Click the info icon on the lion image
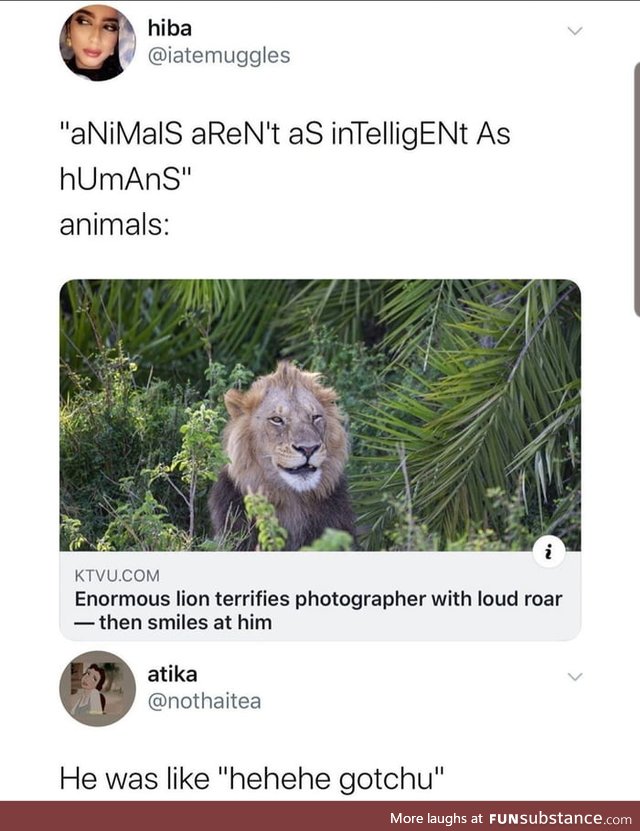The image size is (640, 831). coord(549,553)
